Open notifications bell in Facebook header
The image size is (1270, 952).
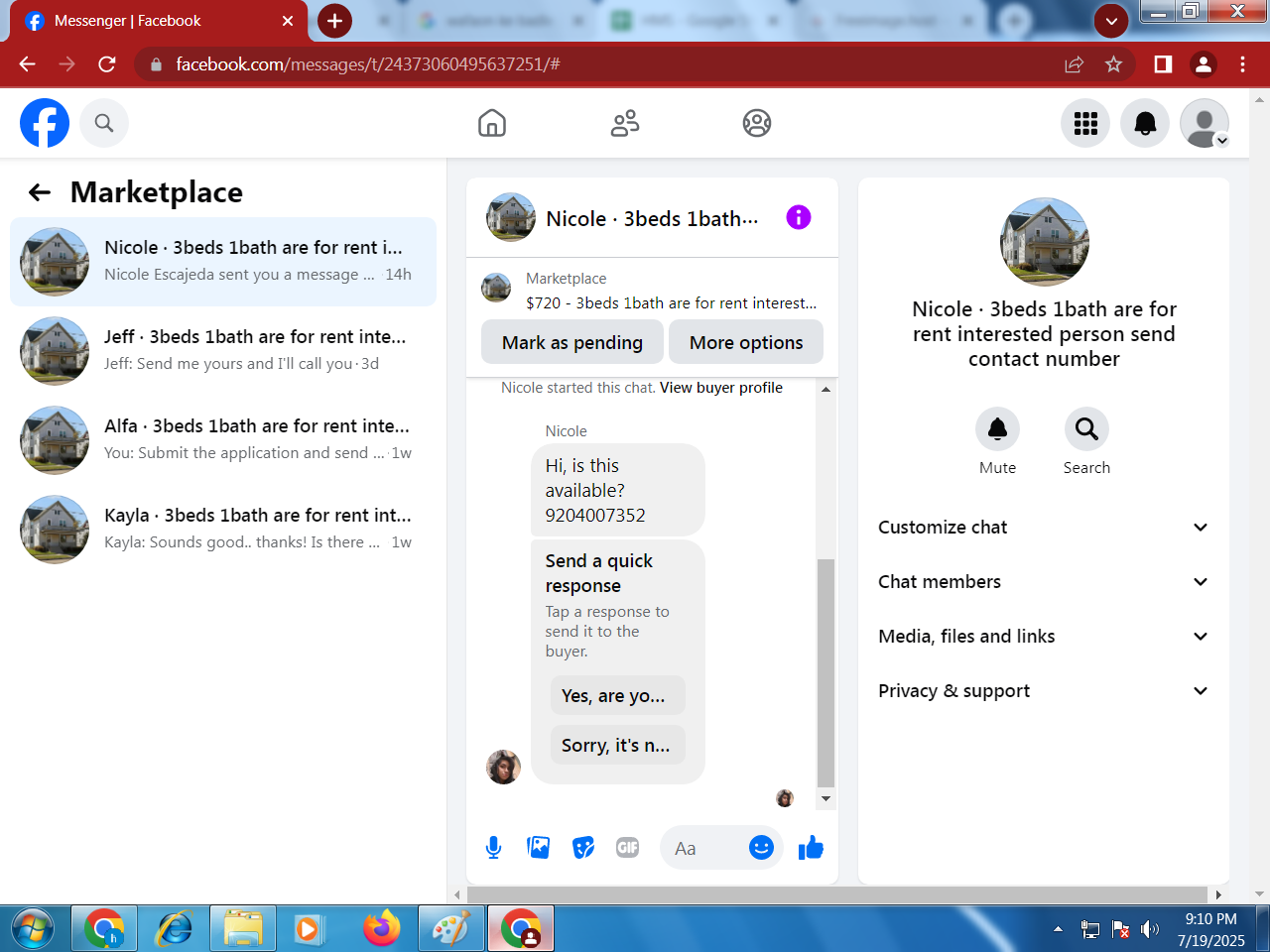(1145, 123)
